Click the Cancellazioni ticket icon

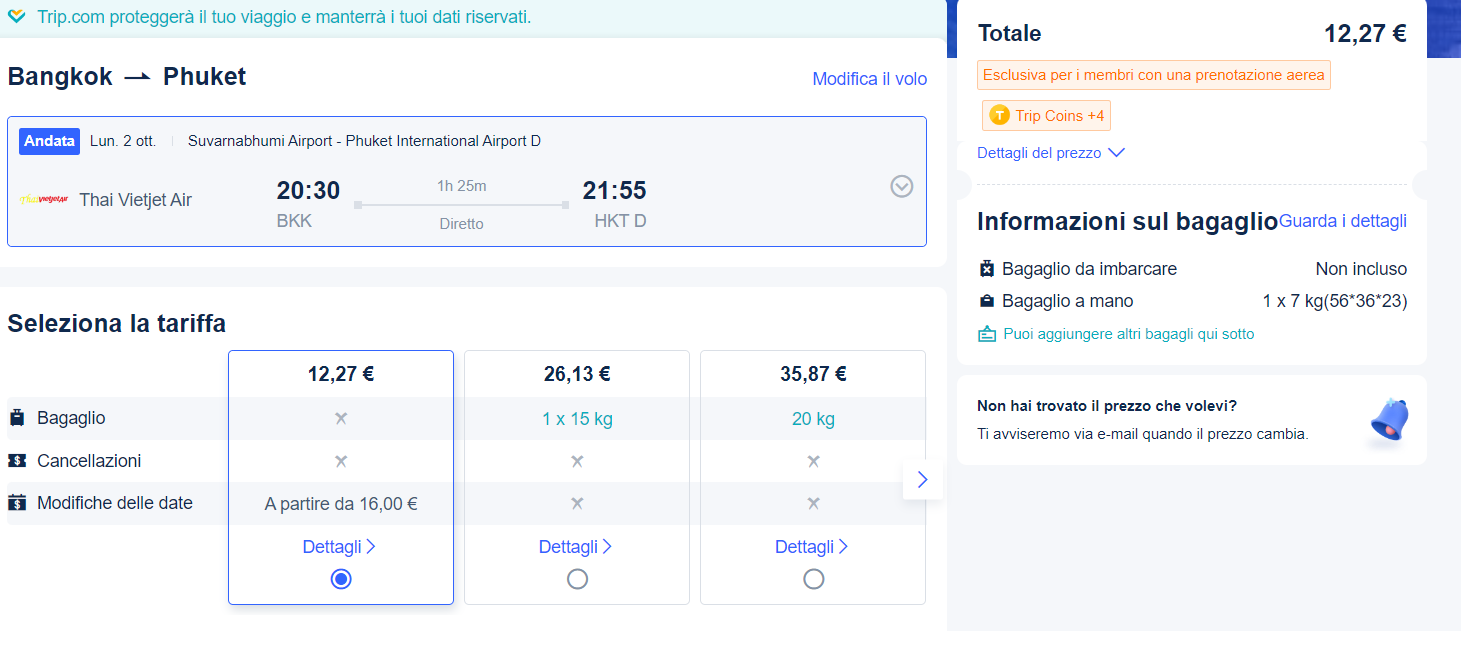pos(17,461)
